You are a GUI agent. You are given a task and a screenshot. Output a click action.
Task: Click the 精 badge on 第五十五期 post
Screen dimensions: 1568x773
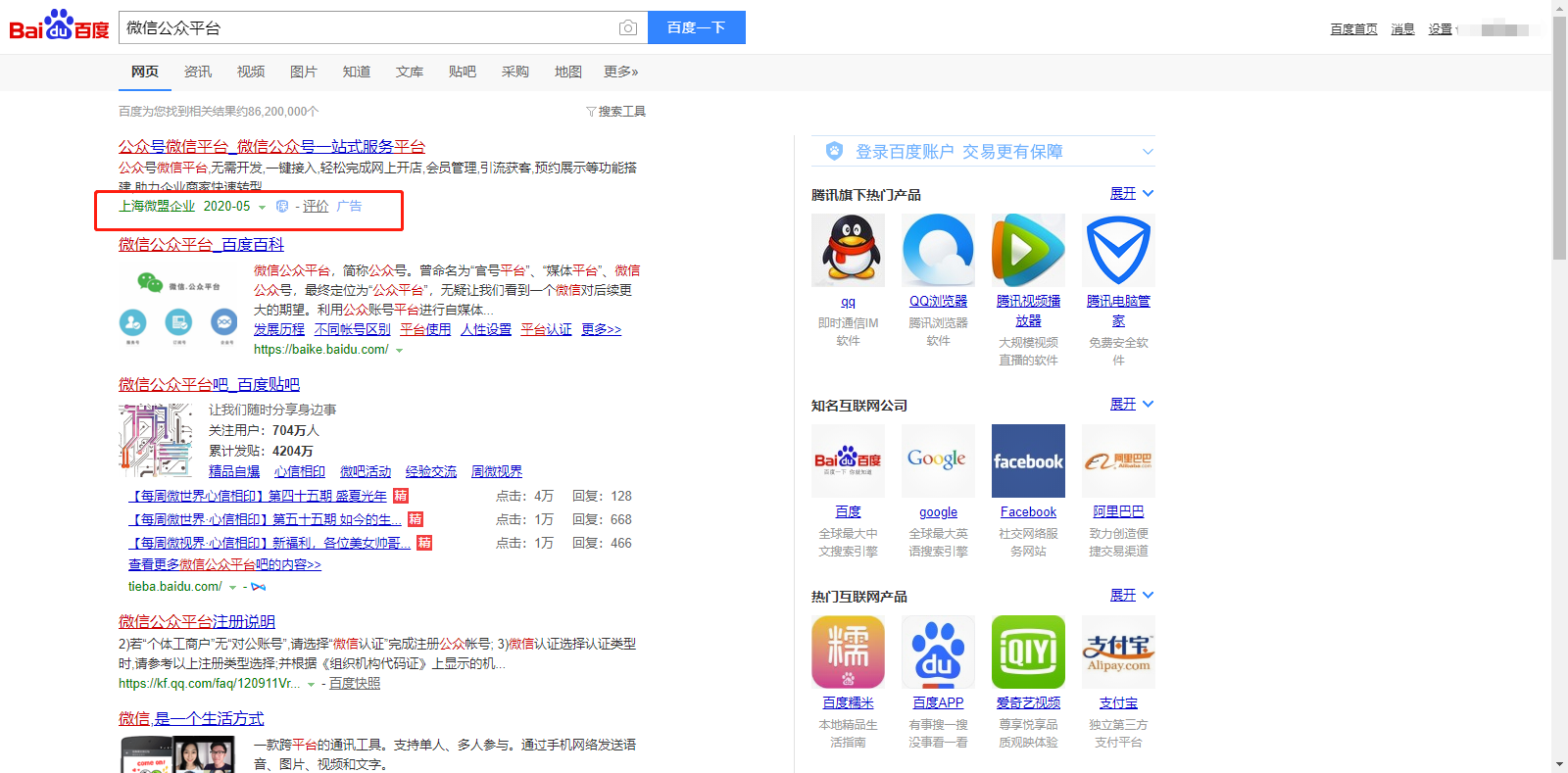pos(416,519)
